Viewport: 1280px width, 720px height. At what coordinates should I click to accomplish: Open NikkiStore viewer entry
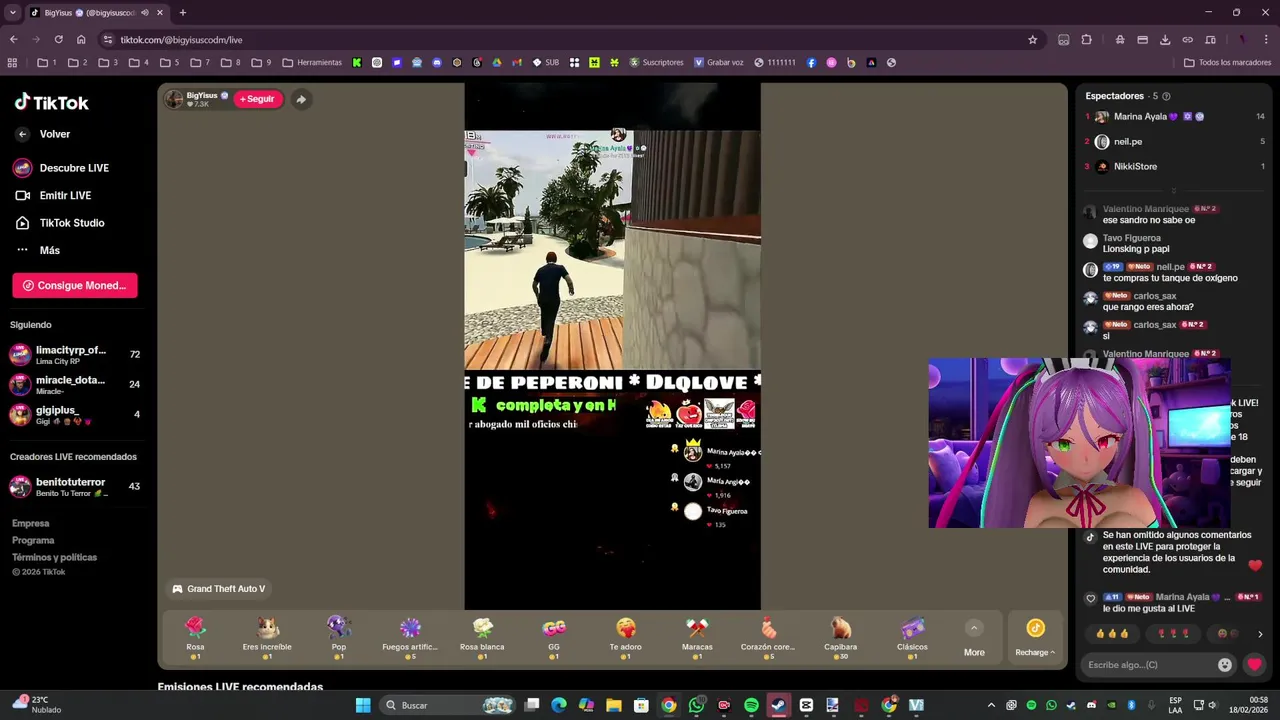(x=1175, y=167)
